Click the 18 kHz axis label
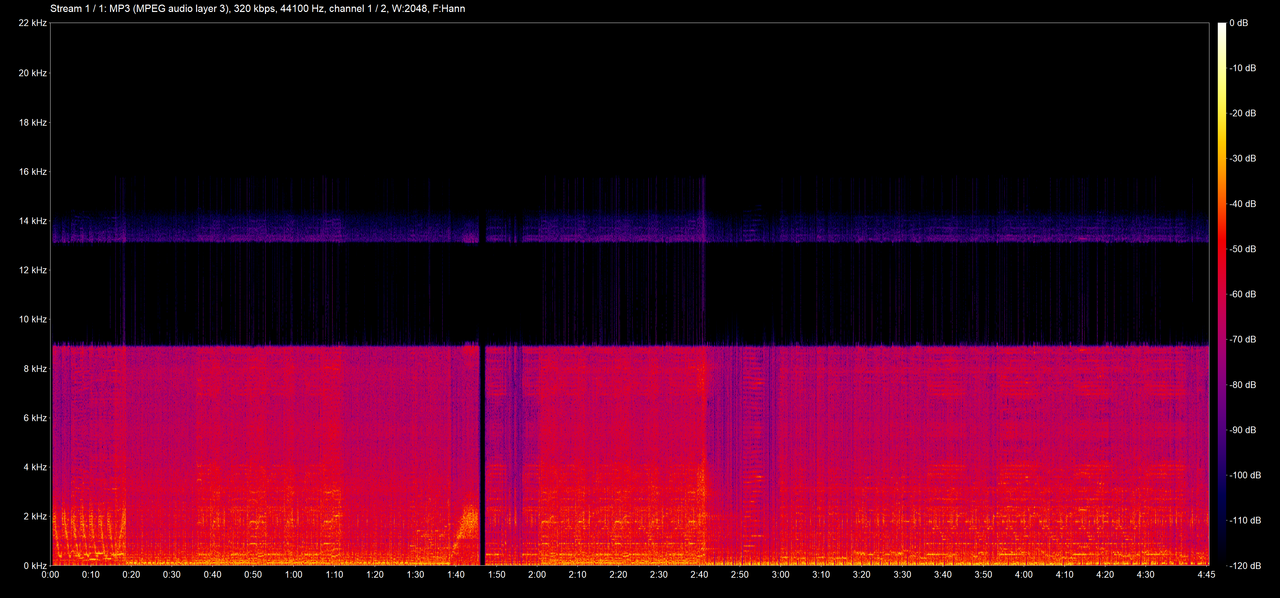 coord(32,122)
